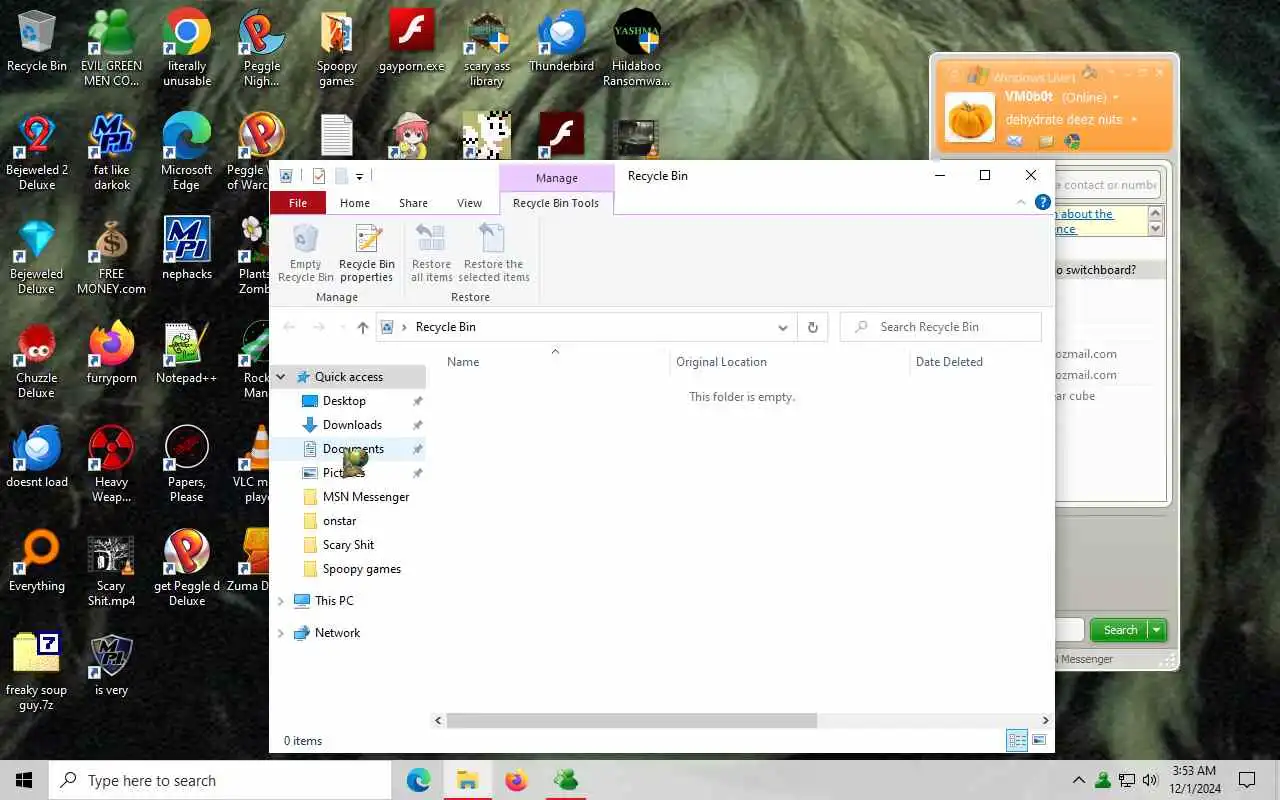Collapse the Quick access tree node
The image size is (1280, 800).
[281, 377]
